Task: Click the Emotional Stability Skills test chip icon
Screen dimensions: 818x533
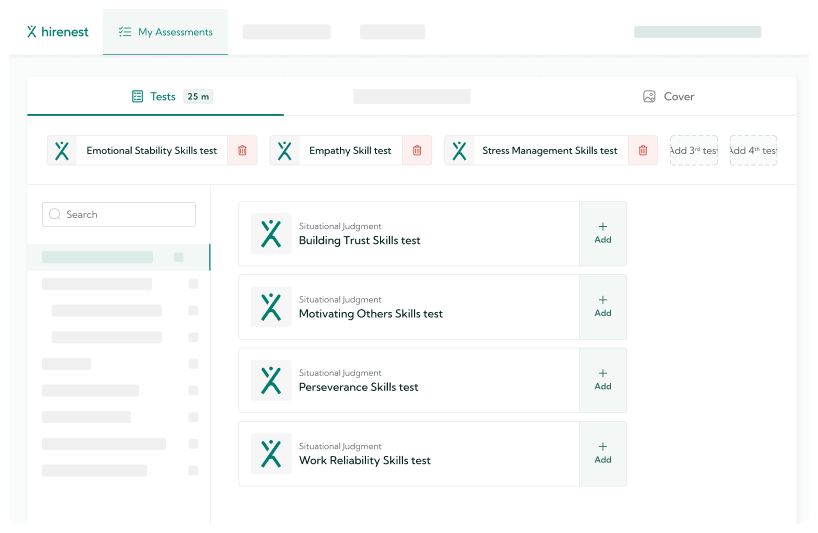Action: point(62,150)
